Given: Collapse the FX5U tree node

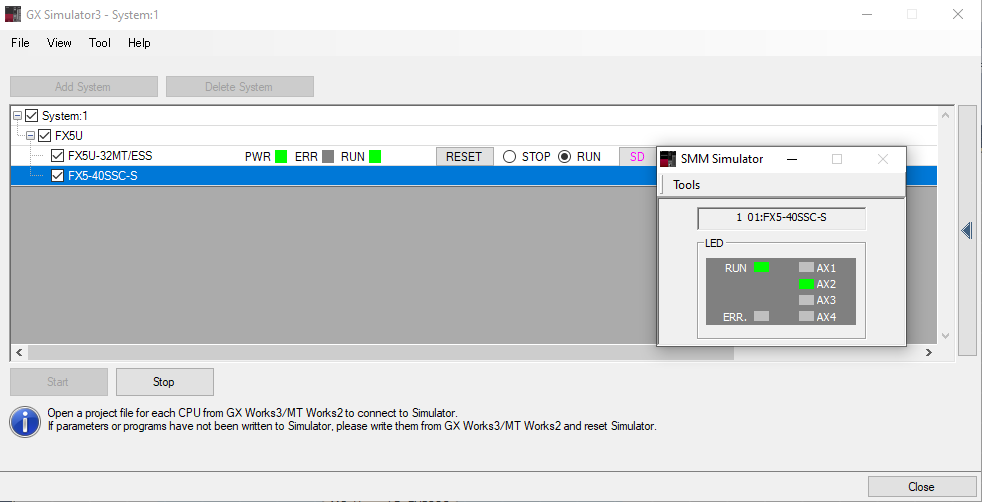Looking at the screenshot, I should (30, 135).
